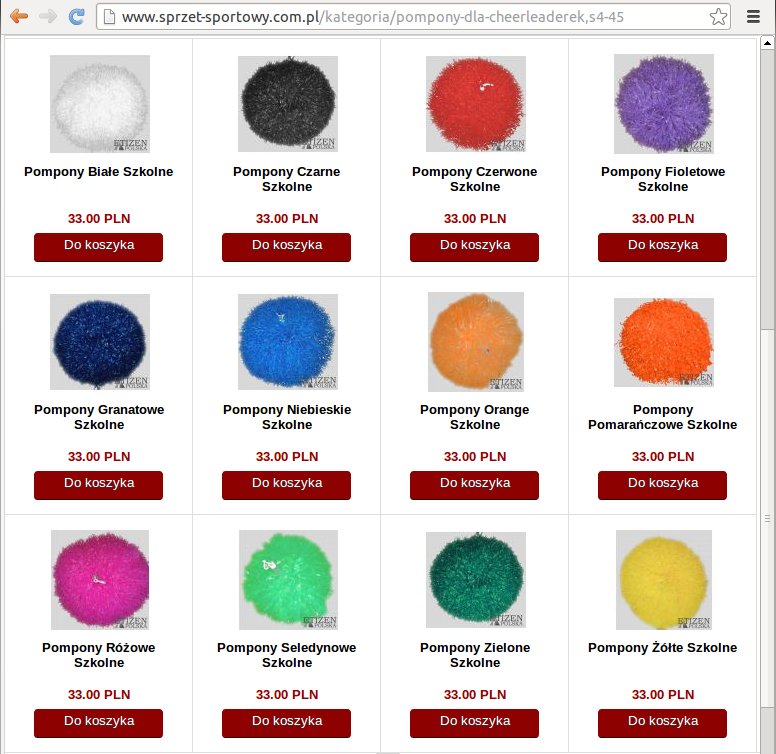The height and width of the screenshot is (754, 776).
Task: Select the pink Różowe pompom image
Action: click(x=100, y=580)
